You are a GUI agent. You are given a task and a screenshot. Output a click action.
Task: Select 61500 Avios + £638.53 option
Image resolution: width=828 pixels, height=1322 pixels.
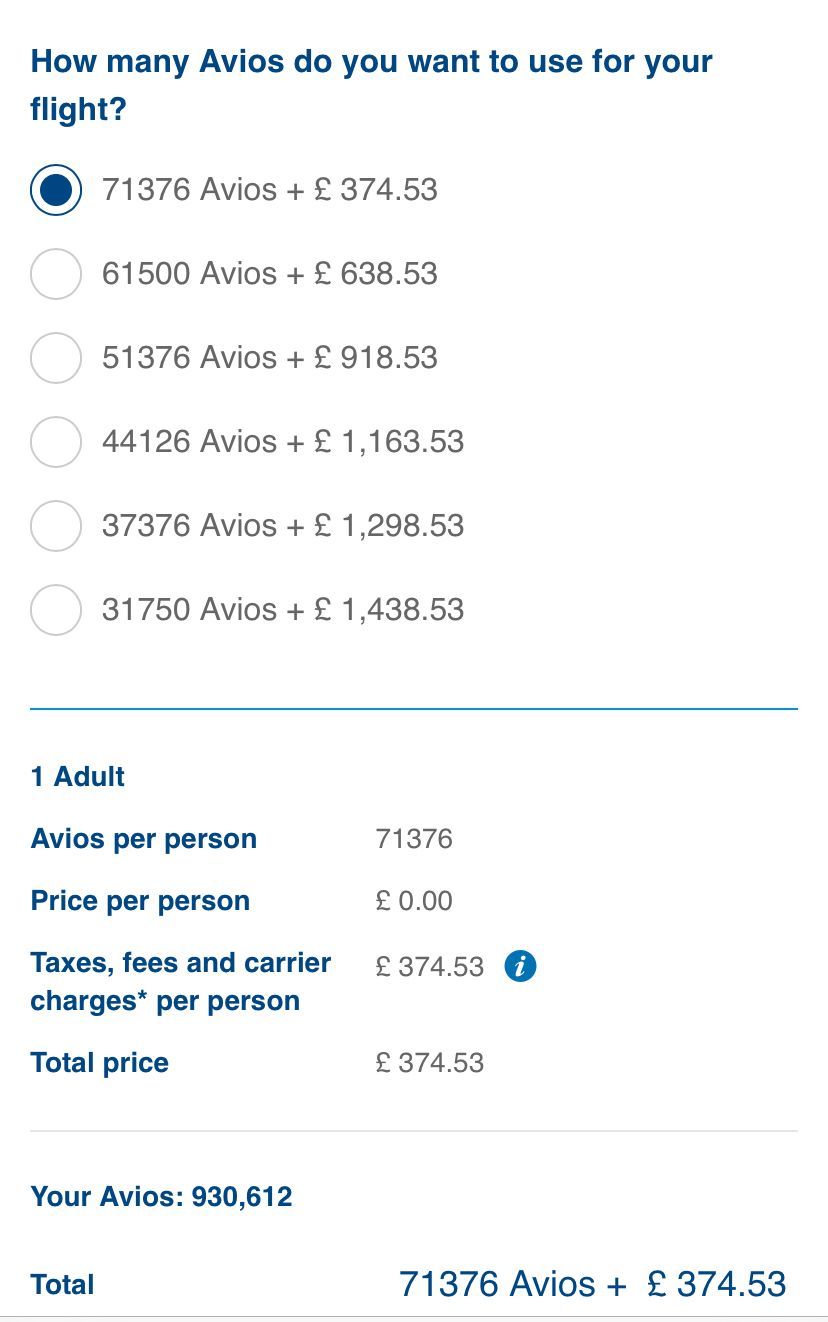click(x=56, y=274)
